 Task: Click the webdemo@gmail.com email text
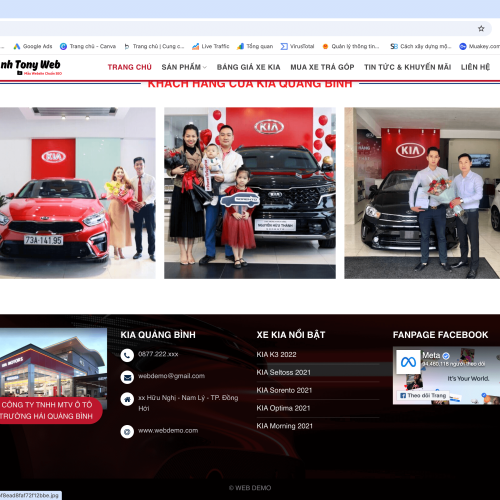coord(171,376)
